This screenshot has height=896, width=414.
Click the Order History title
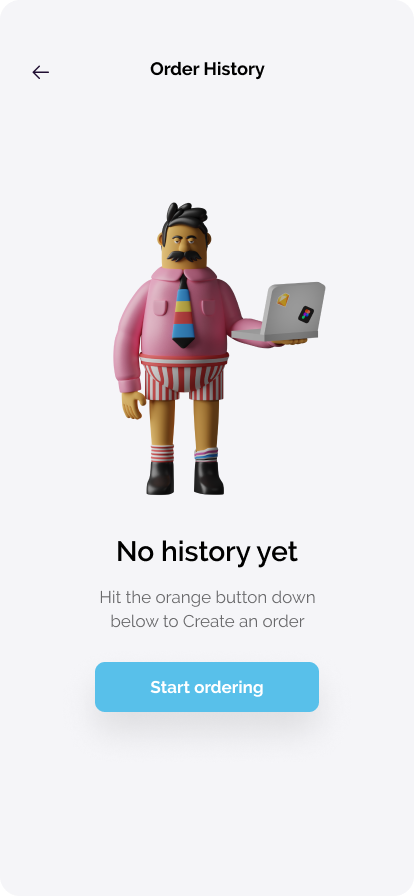click(x=207, y=69)
